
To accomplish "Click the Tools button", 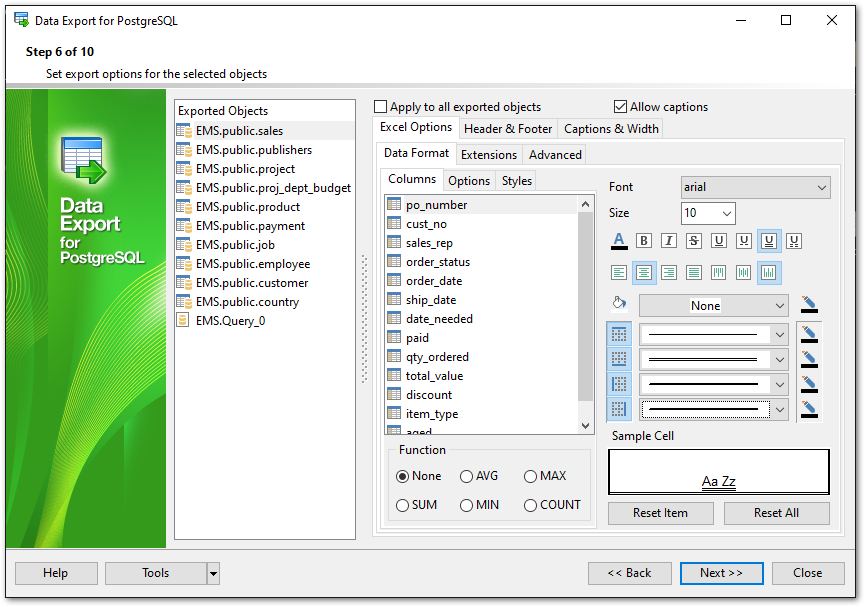I will tap(156, 574).
